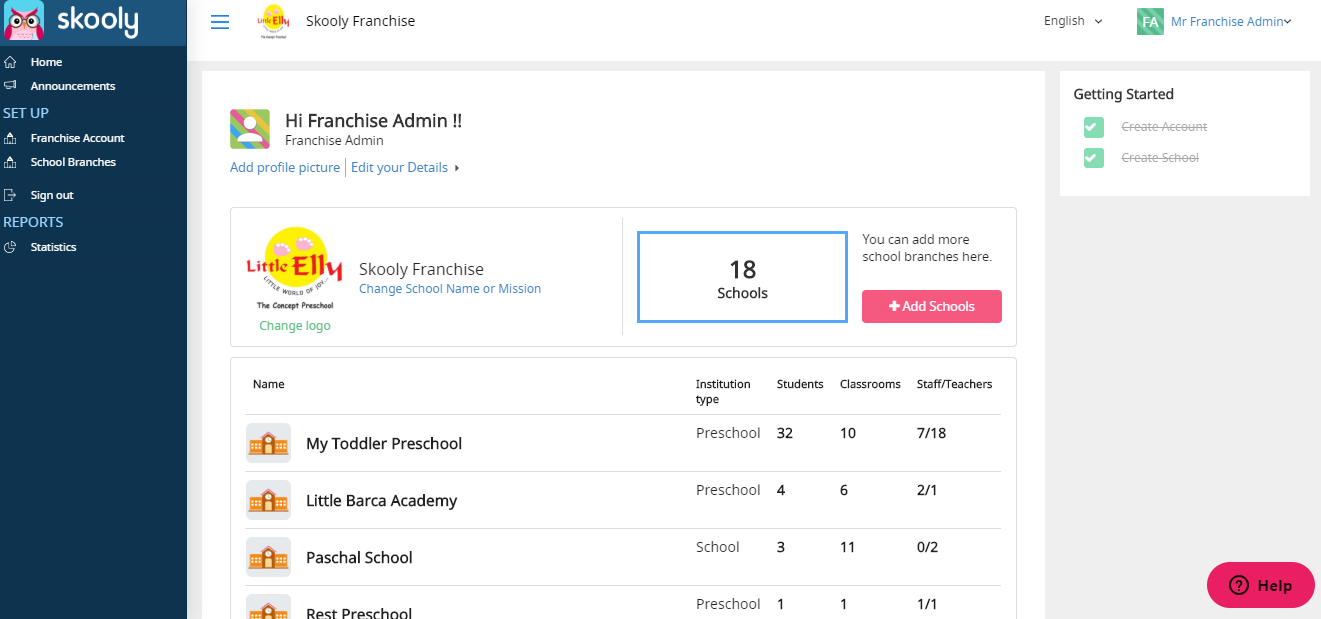Open the hamburger menu icon
This screenshot has width=1321, height=619.
pyautogui.click(x=220, y=22)
